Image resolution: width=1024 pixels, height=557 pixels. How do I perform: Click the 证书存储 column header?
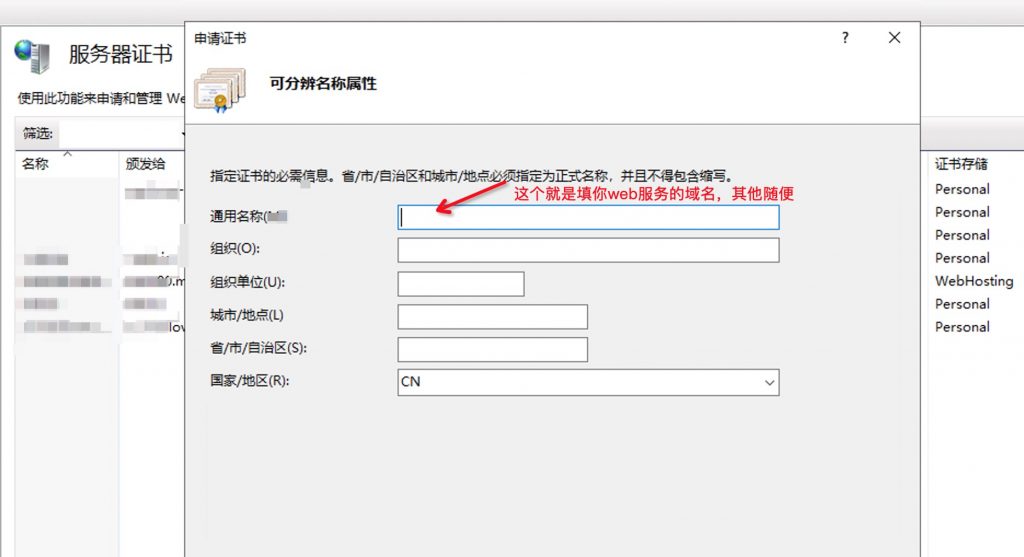961,164
